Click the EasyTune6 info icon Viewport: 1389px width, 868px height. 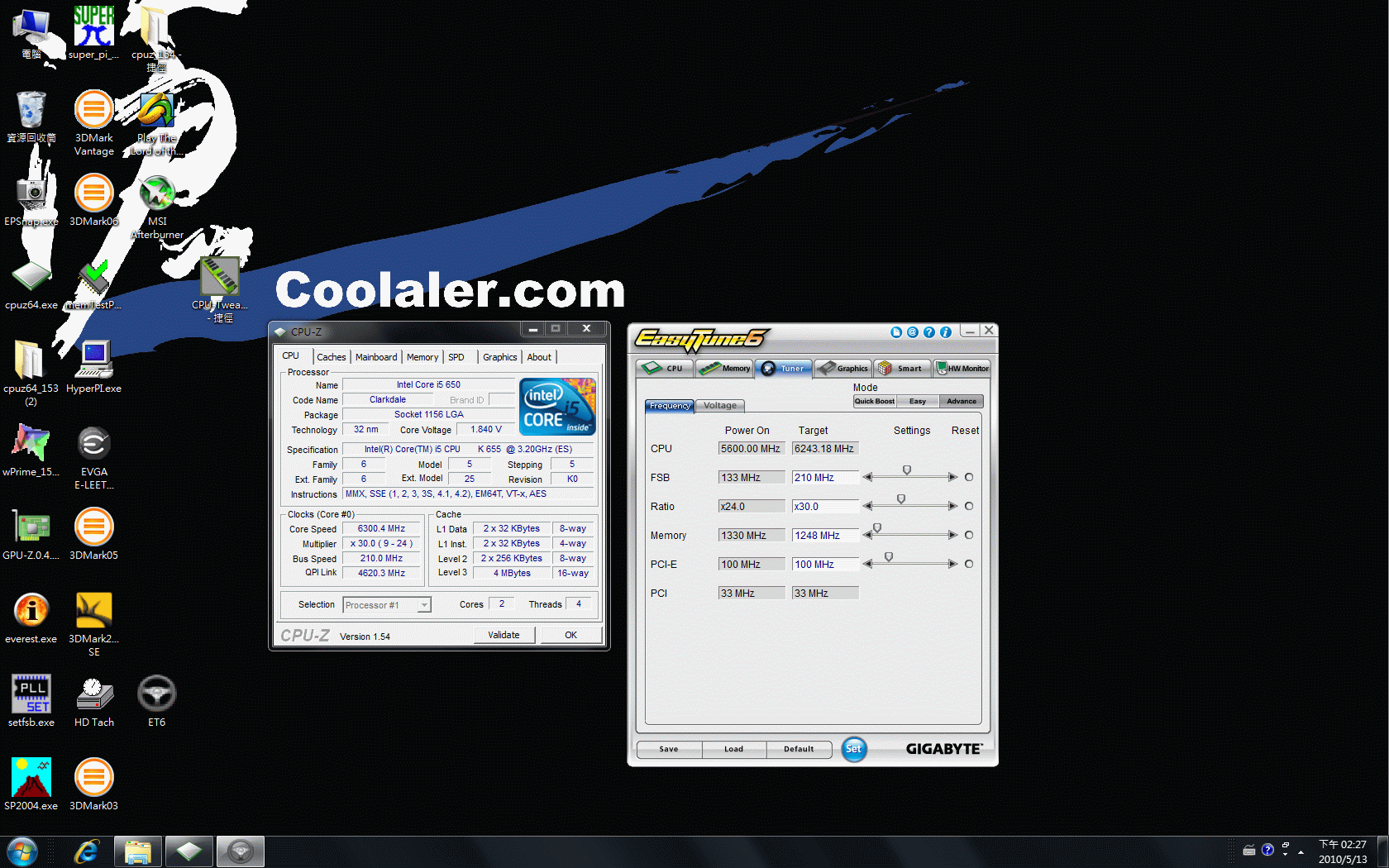pyautogui.click(x=946, y=332)
